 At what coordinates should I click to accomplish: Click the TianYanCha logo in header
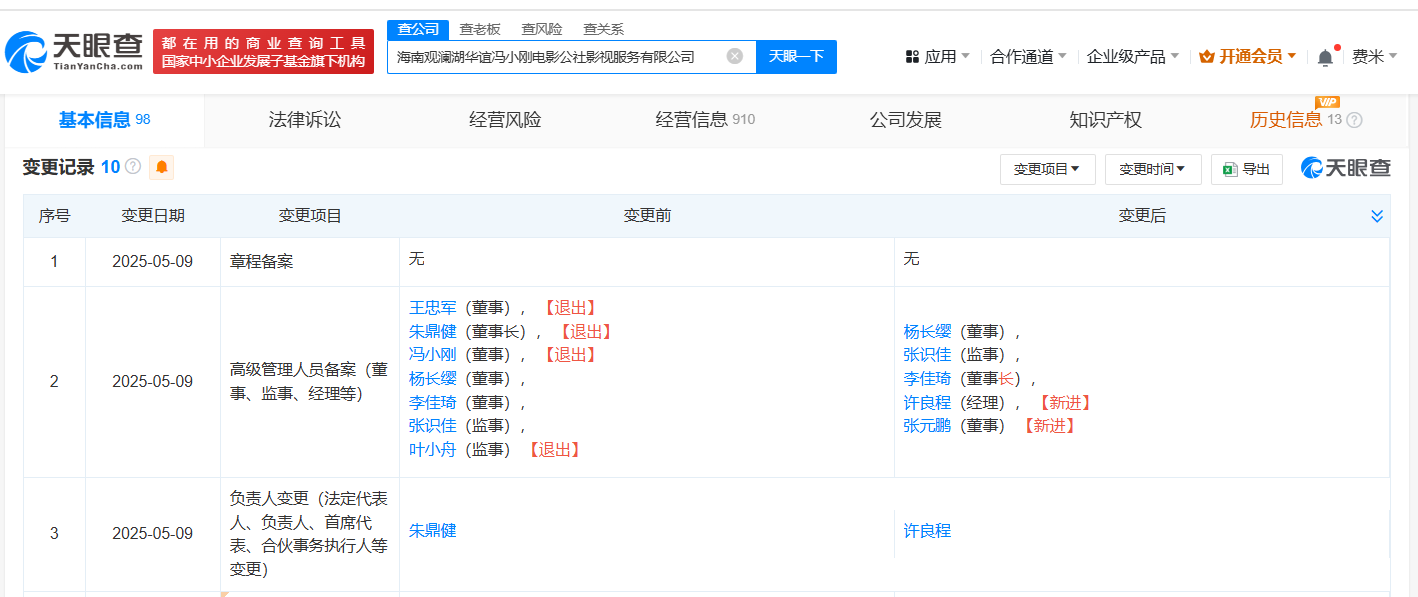pos(75,51)
